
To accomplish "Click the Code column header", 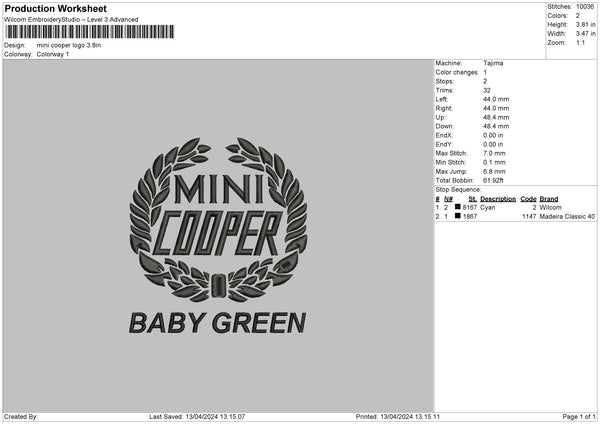I will pos(528,199).
